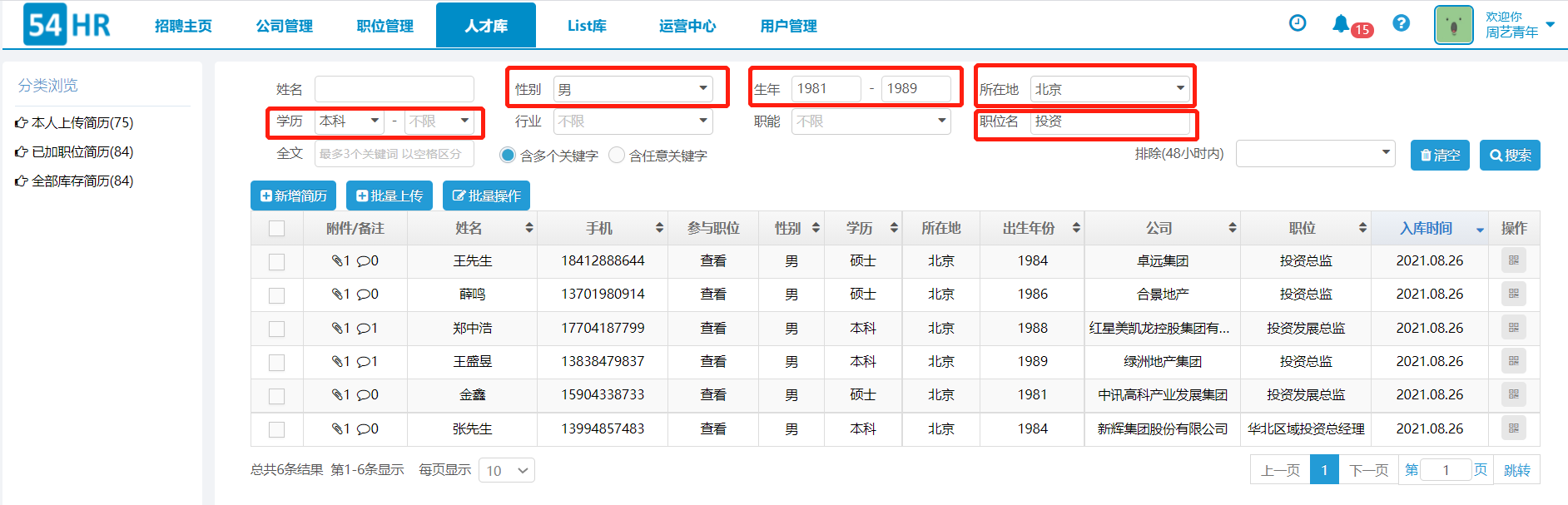Sort table by 公司 column arrows
This screenshot has height=505, width=1568.
pos(1232,228)
